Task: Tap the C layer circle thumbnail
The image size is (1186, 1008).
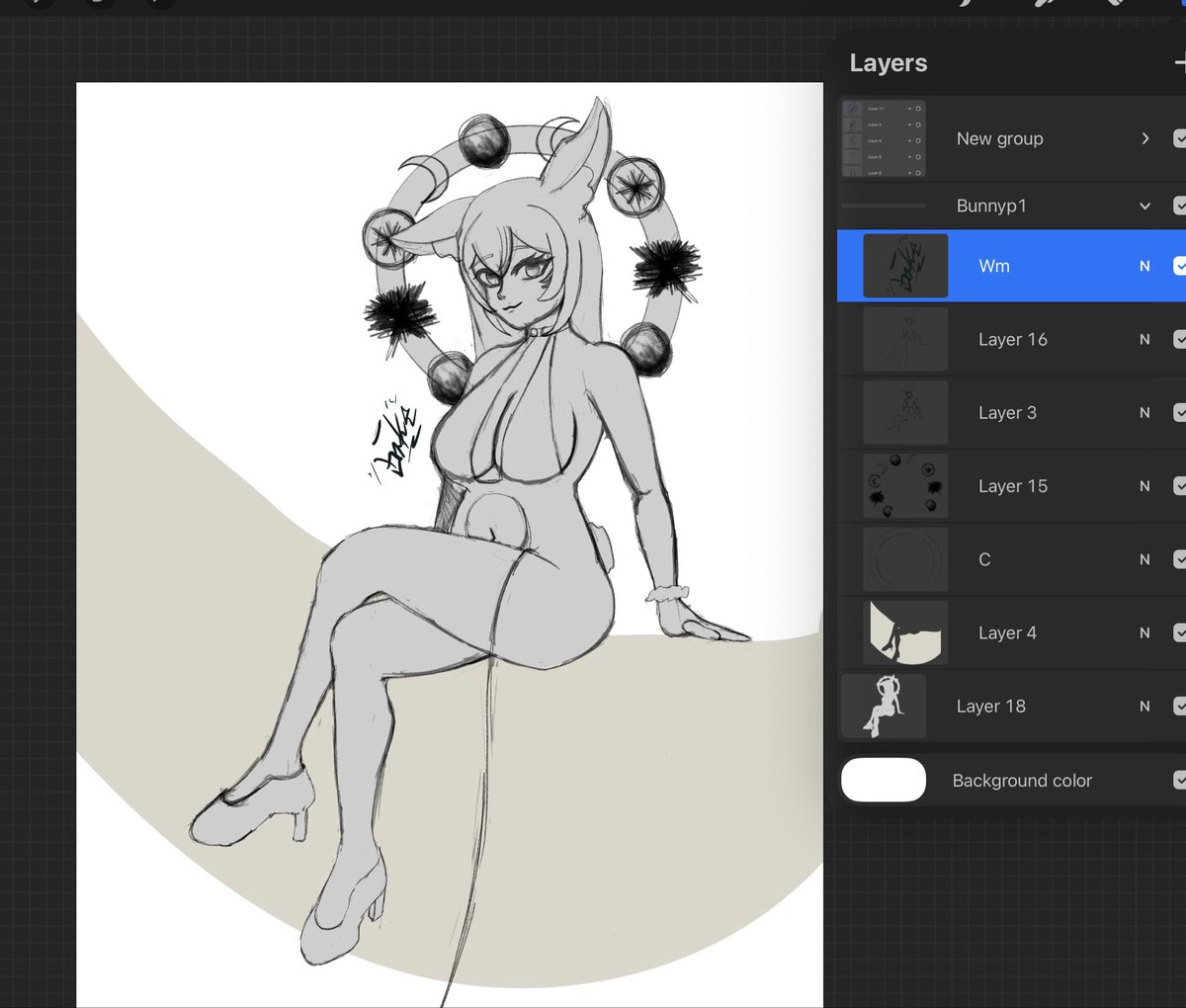Action: coord(905,559)
